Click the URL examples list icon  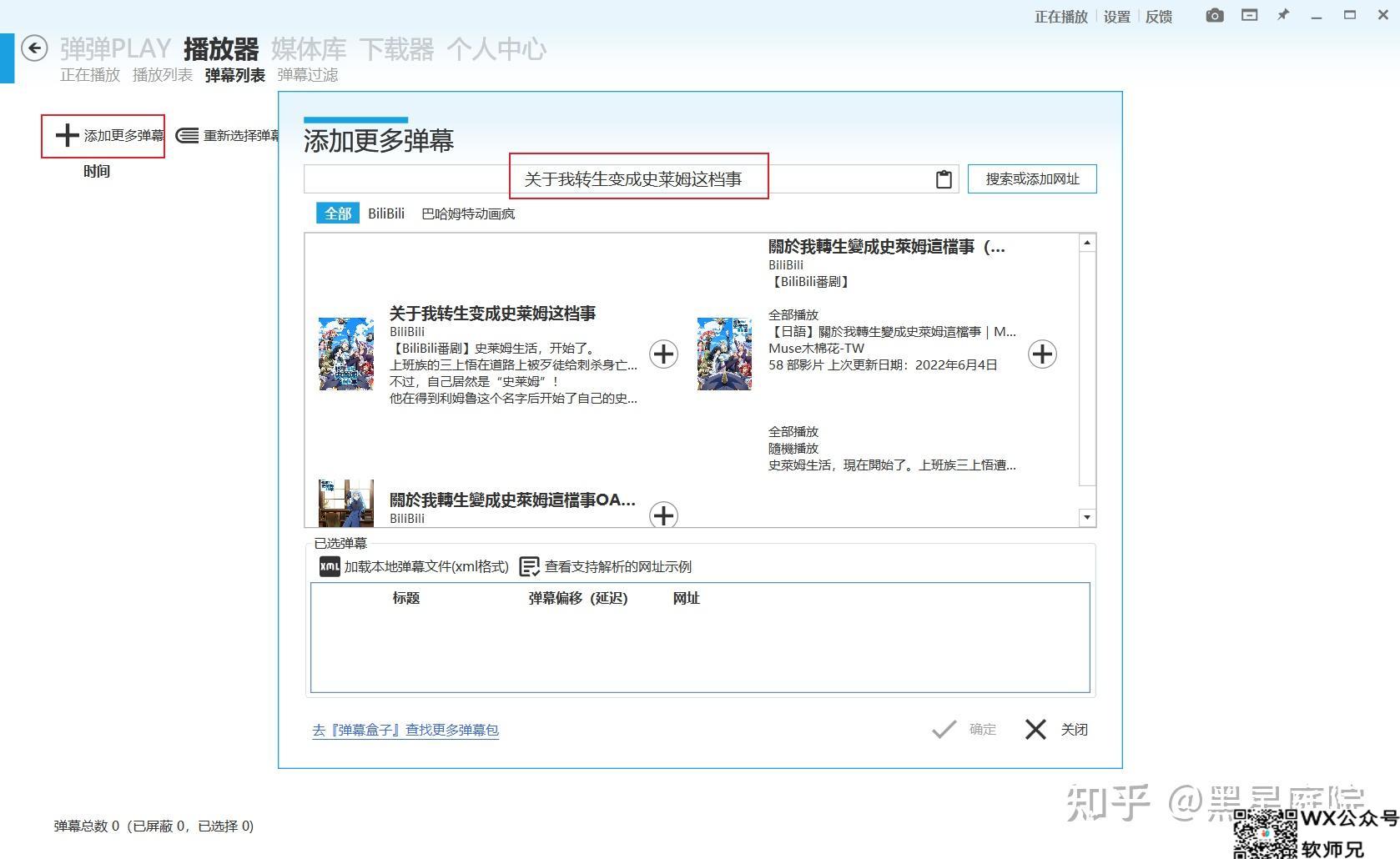click(529, 566)
